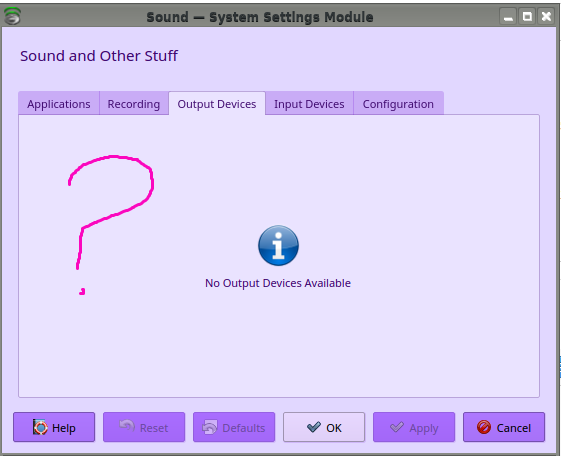Click the window title 'Sound — System Settings Module'
Image resolution: width=561 pixels, height=456 pixels.
tap(260, 17)
